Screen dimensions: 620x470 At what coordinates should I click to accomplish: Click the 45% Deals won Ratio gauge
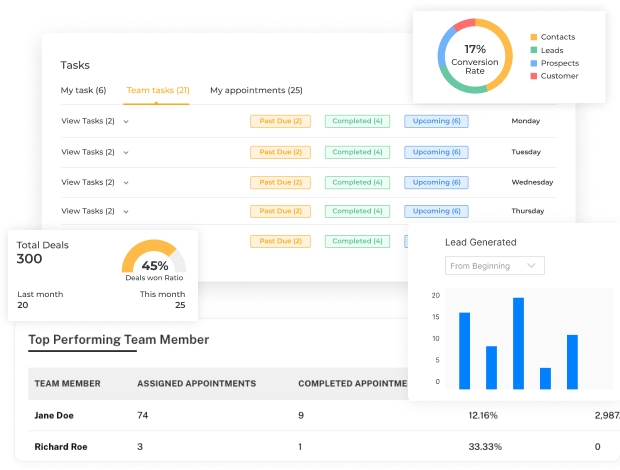154,257
